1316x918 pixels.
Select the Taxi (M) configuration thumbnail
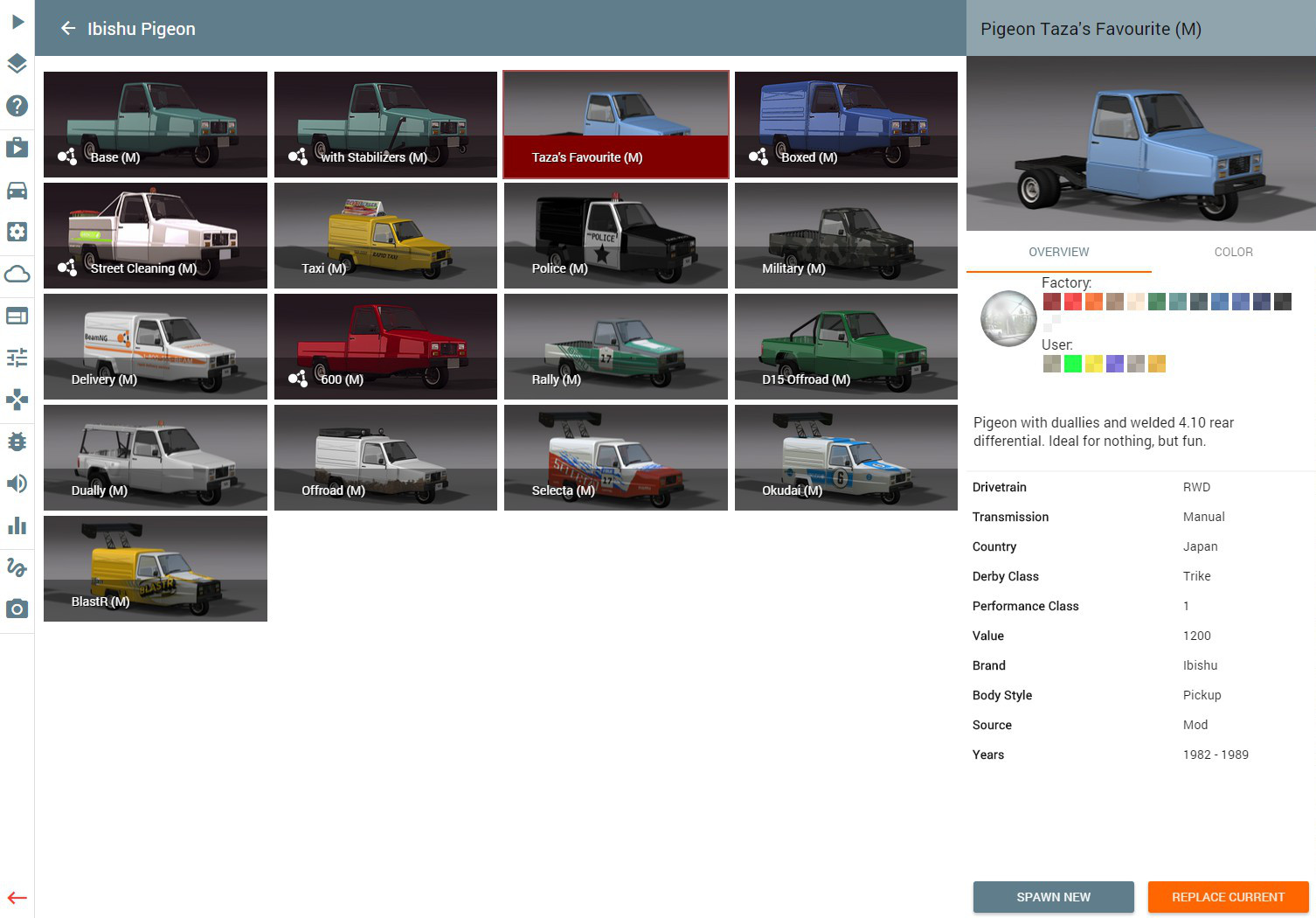tap(385, 235)
